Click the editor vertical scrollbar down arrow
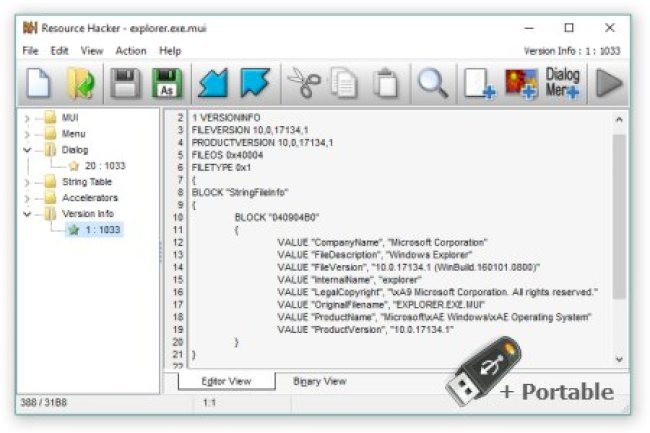 pyautogui.click(x=618, y=358)
